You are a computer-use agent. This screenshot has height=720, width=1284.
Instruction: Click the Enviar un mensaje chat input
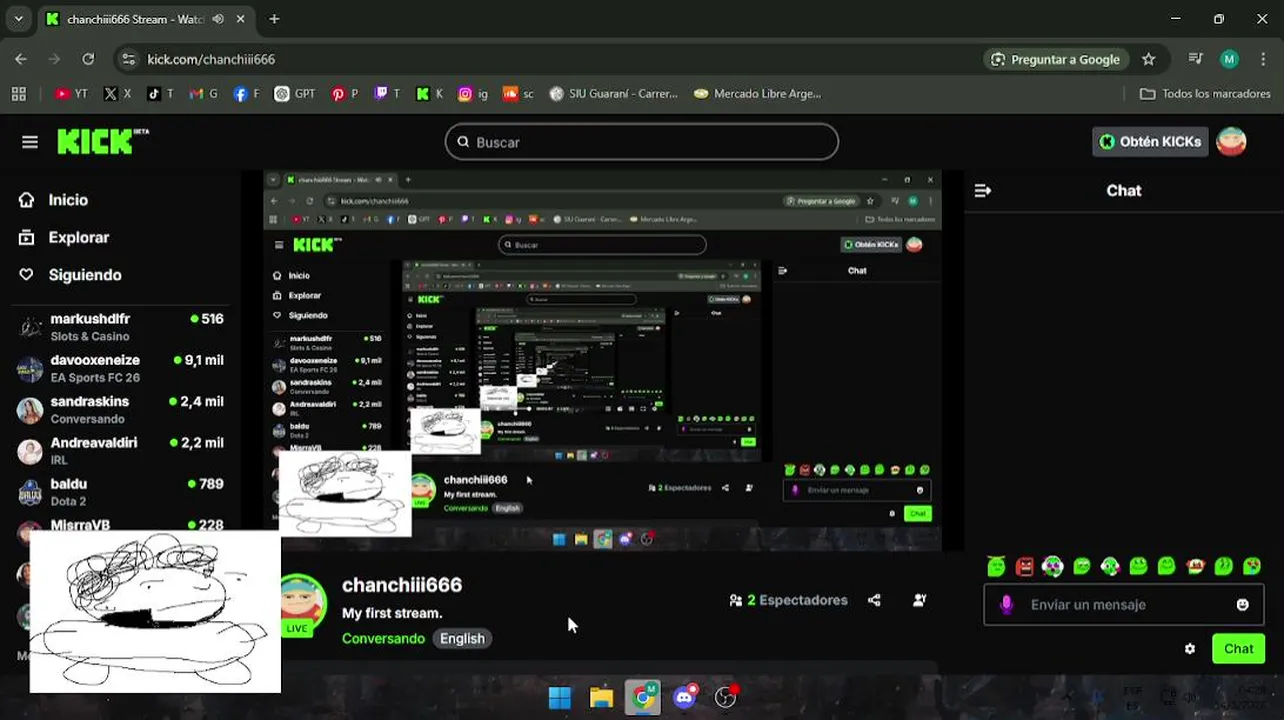pos(1122,605)
